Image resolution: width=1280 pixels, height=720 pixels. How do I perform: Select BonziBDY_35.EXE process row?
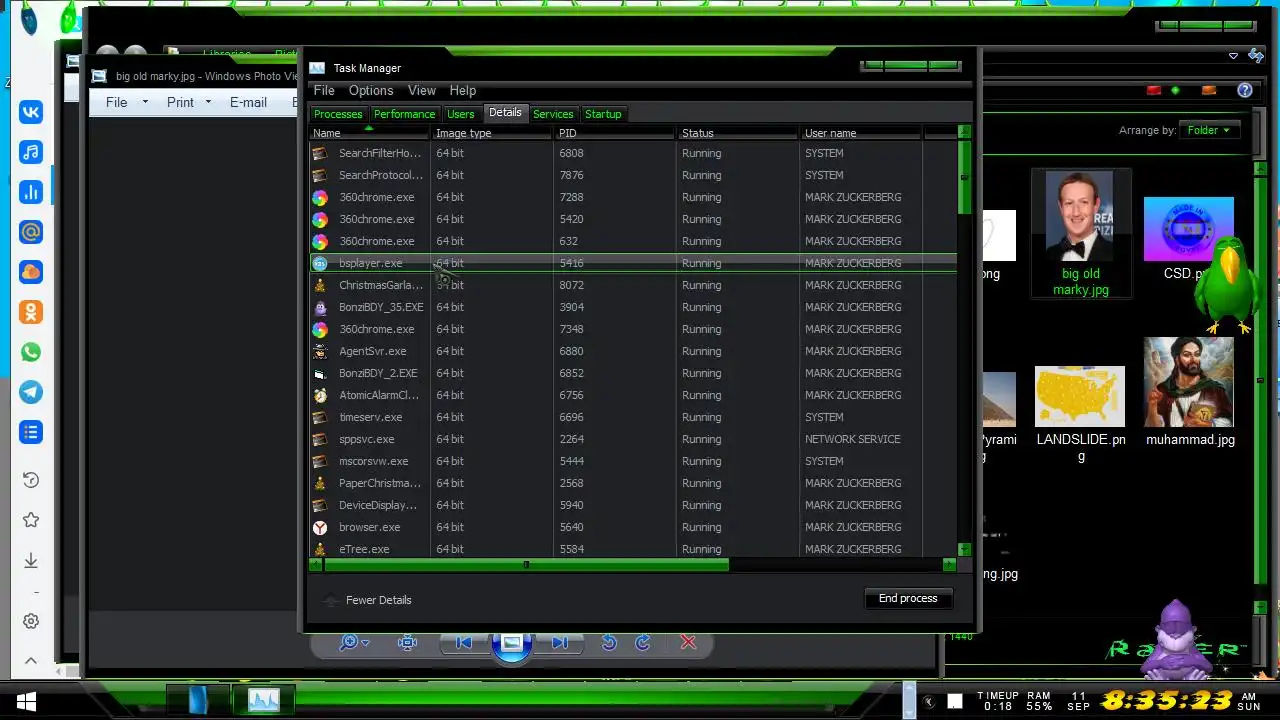[633, 307]
